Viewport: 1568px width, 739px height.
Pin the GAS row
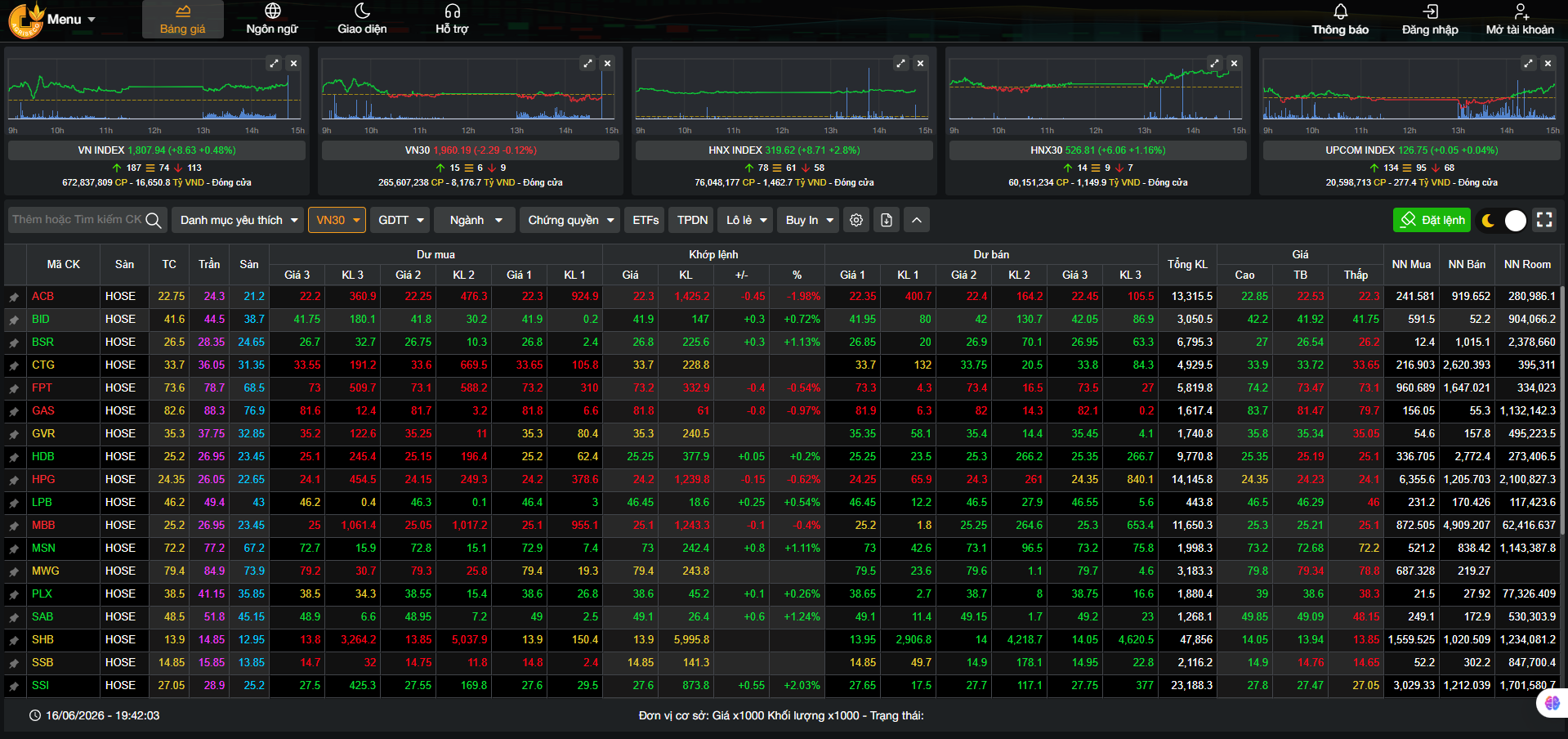(14, 411)
